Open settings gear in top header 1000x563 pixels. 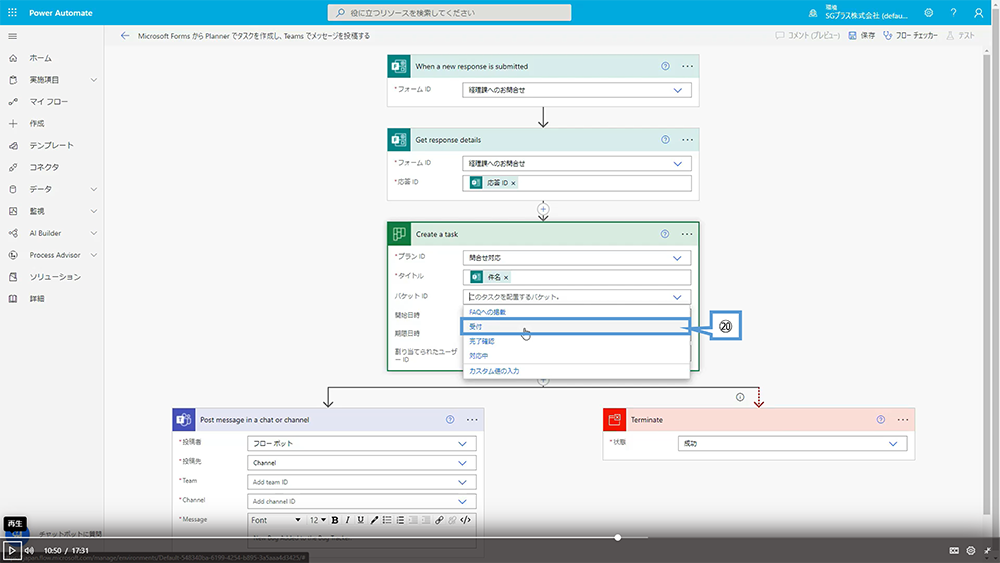pos(929,13)
